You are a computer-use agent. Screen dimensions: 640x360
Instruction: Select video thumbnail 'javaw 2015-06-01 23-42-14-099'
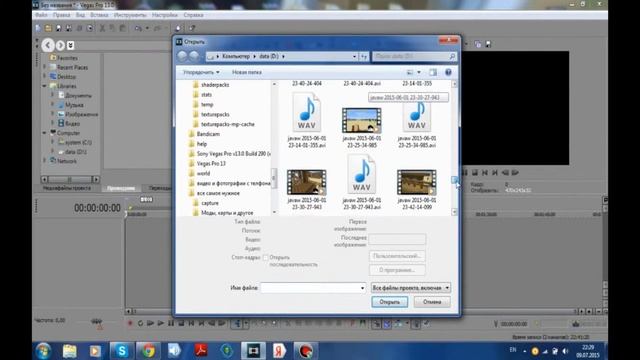(x=417, y=182)
